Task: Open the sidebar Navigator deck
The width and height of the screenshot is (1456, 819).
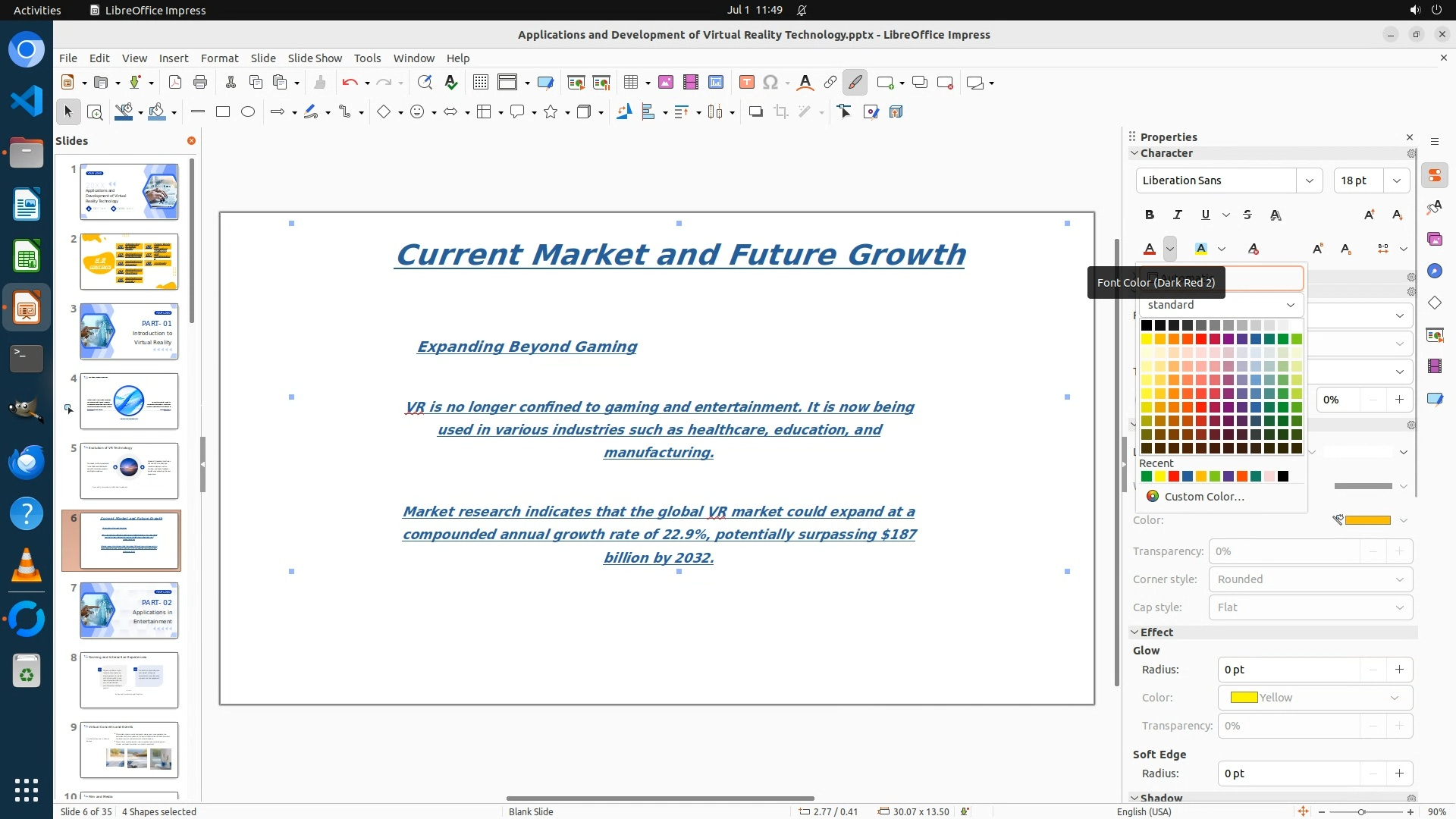Action: pos(1434,271)
